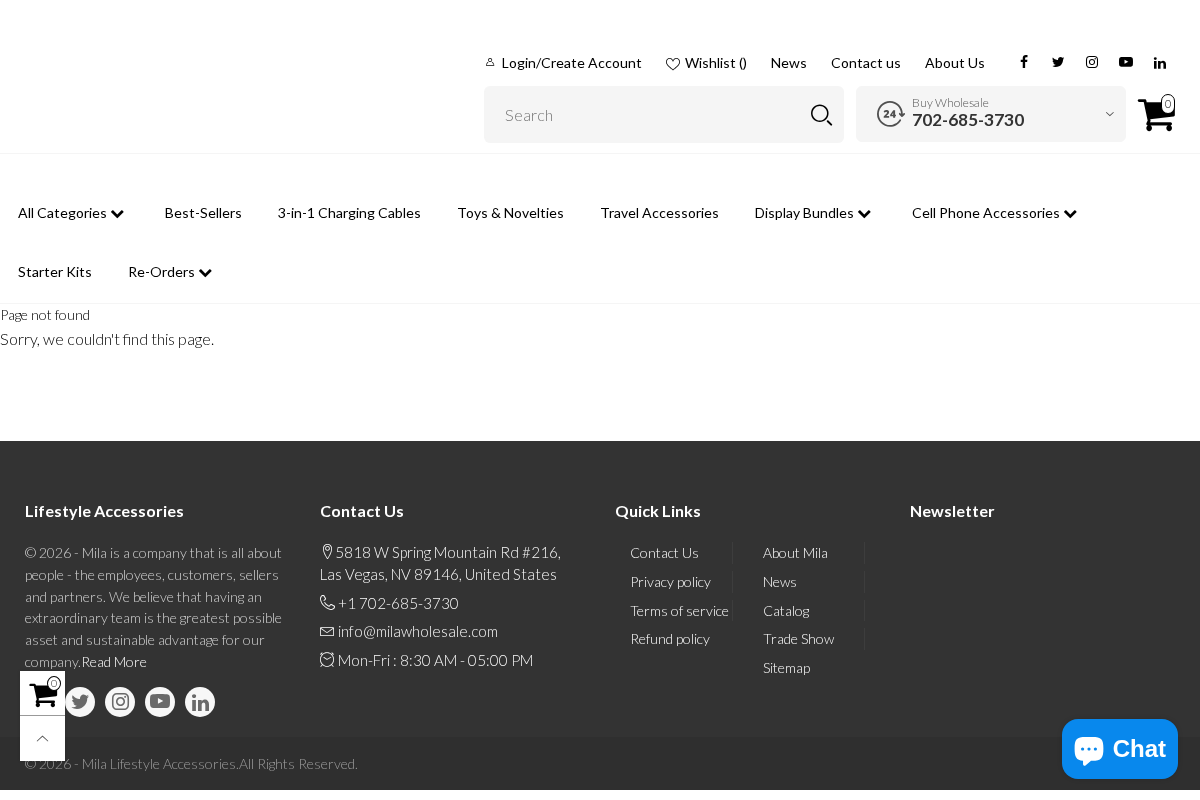Image resolution: width=1200 pixels, height=800 pixels.
Task: Expand the Buy Wholesale phone number chevron
Action: coord(1108,113)
